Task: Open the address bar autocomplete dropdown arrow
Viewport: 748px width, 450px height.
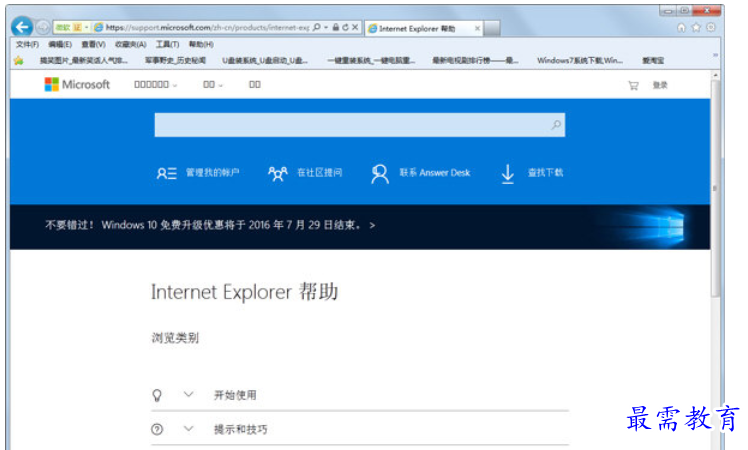Action: tap(326, 28)
